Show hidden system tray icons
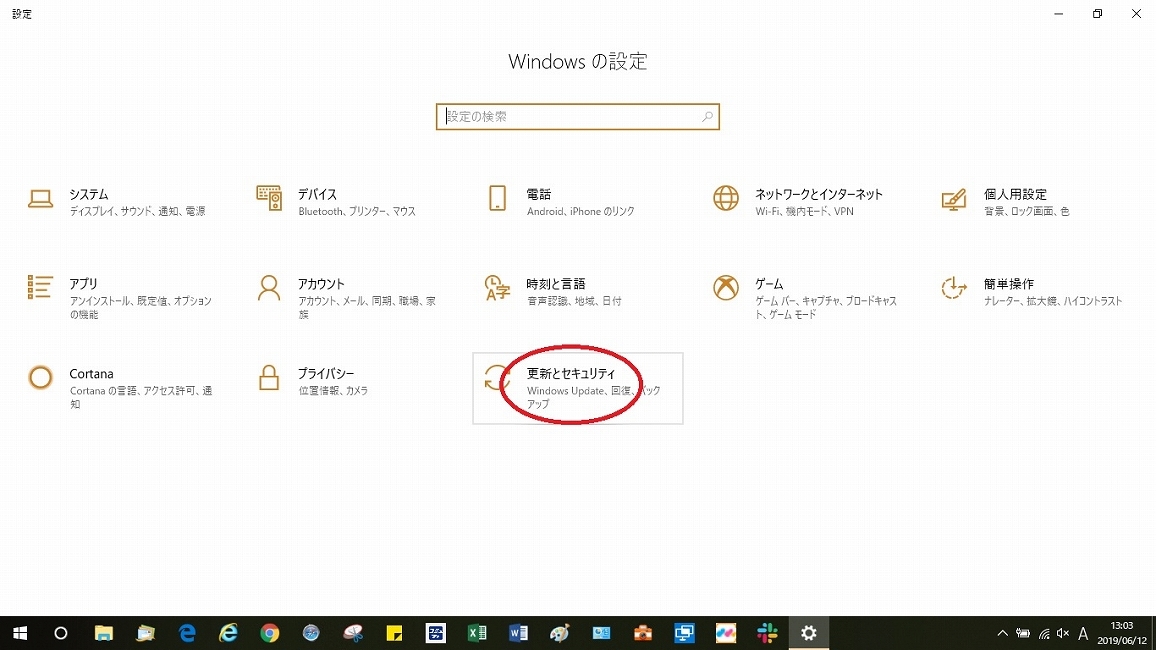The width and height of the screenshot is (1156, 650). pyautogui.click(x=1003, y=633)
